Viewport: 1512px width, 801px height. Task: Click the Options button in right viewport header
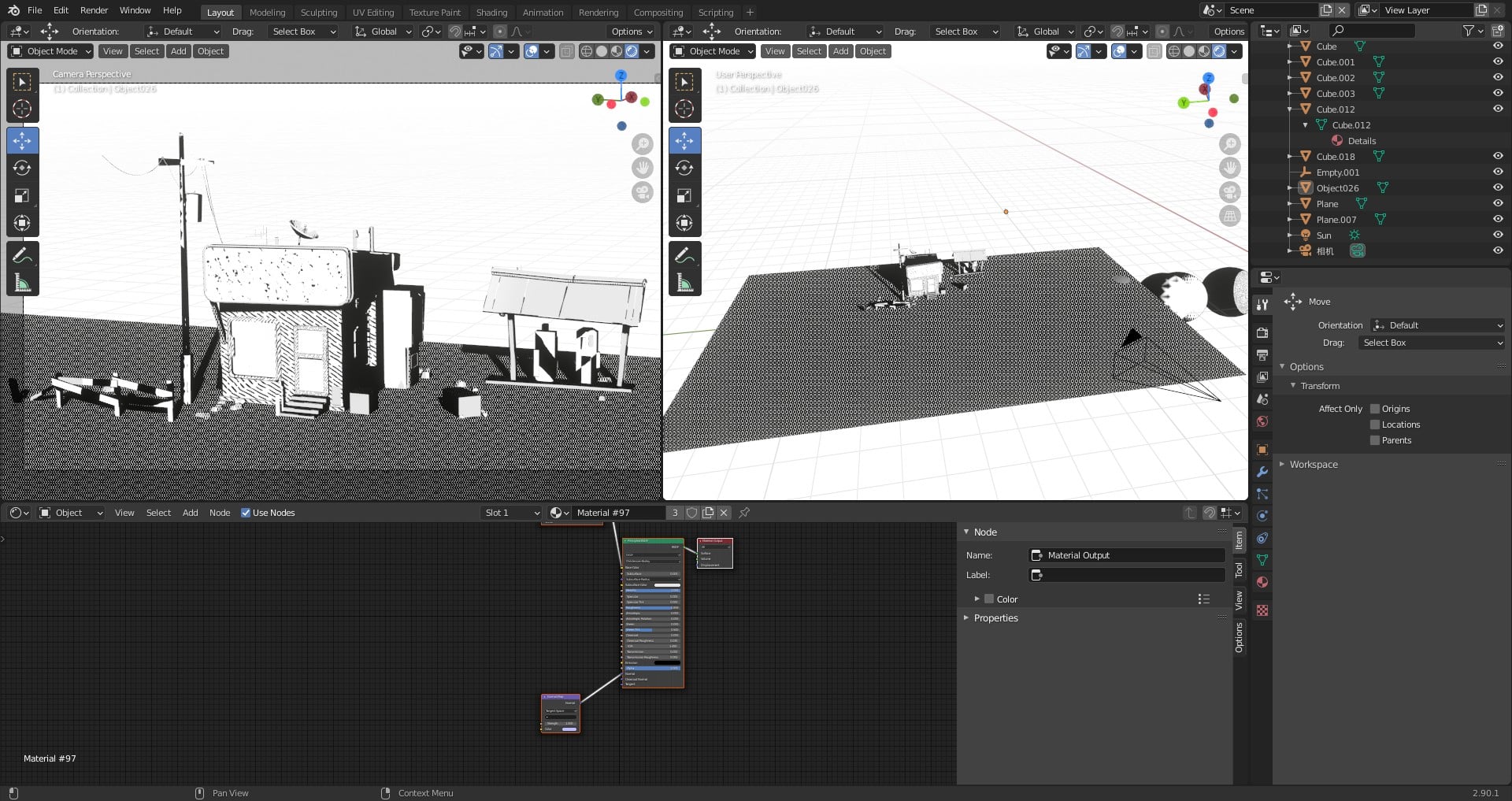coord(1228,32)
